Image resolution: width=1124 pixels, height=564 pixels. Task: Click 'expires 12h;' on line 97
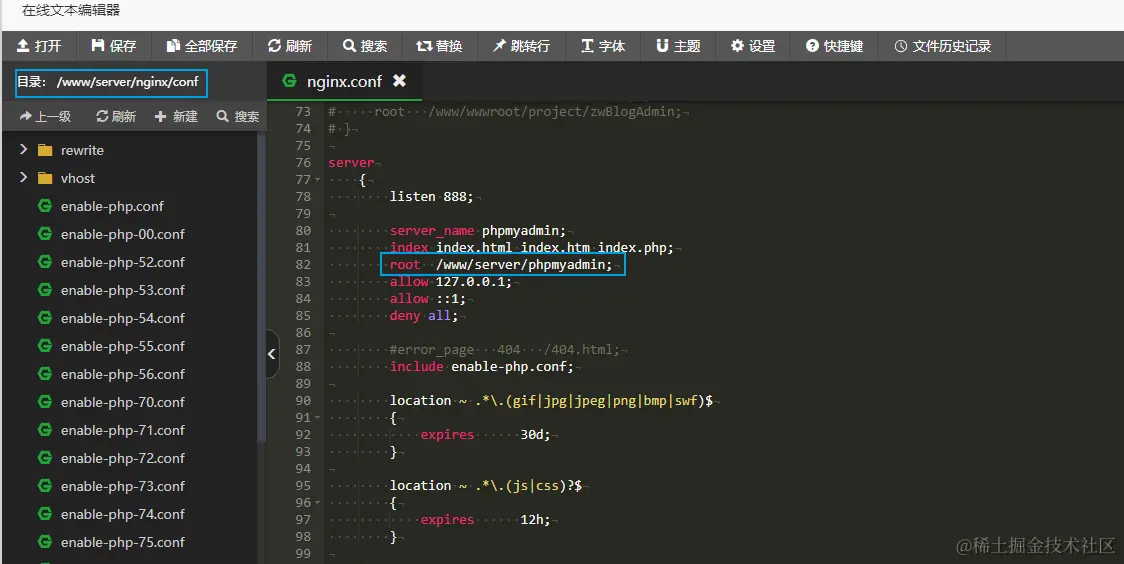click(485, 520)
